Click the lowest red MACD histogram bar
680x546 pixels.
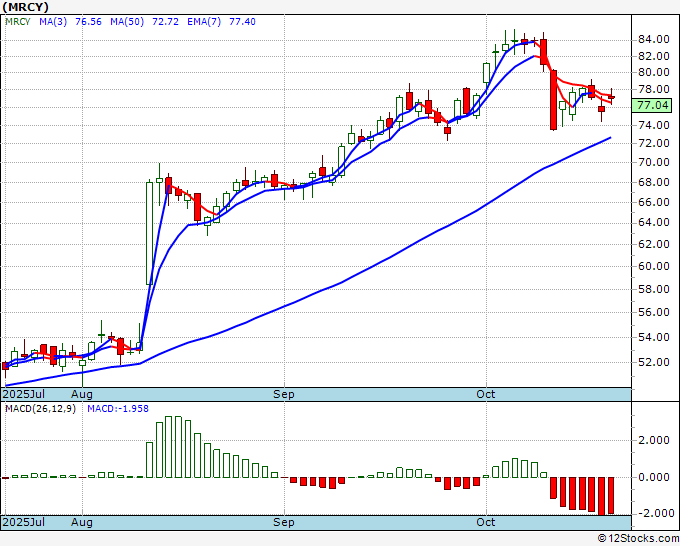(x=602, y=496)
